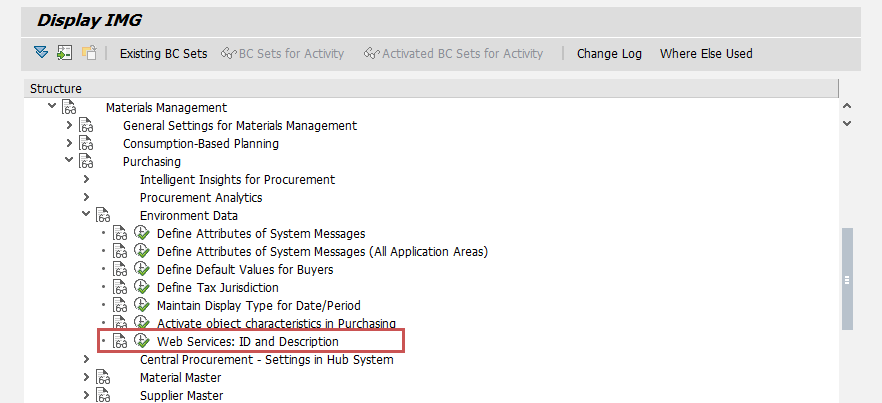Select Activate object characteristics in Purchasing text
This screenshot has height=403, width=882.
tap(276, 323)
